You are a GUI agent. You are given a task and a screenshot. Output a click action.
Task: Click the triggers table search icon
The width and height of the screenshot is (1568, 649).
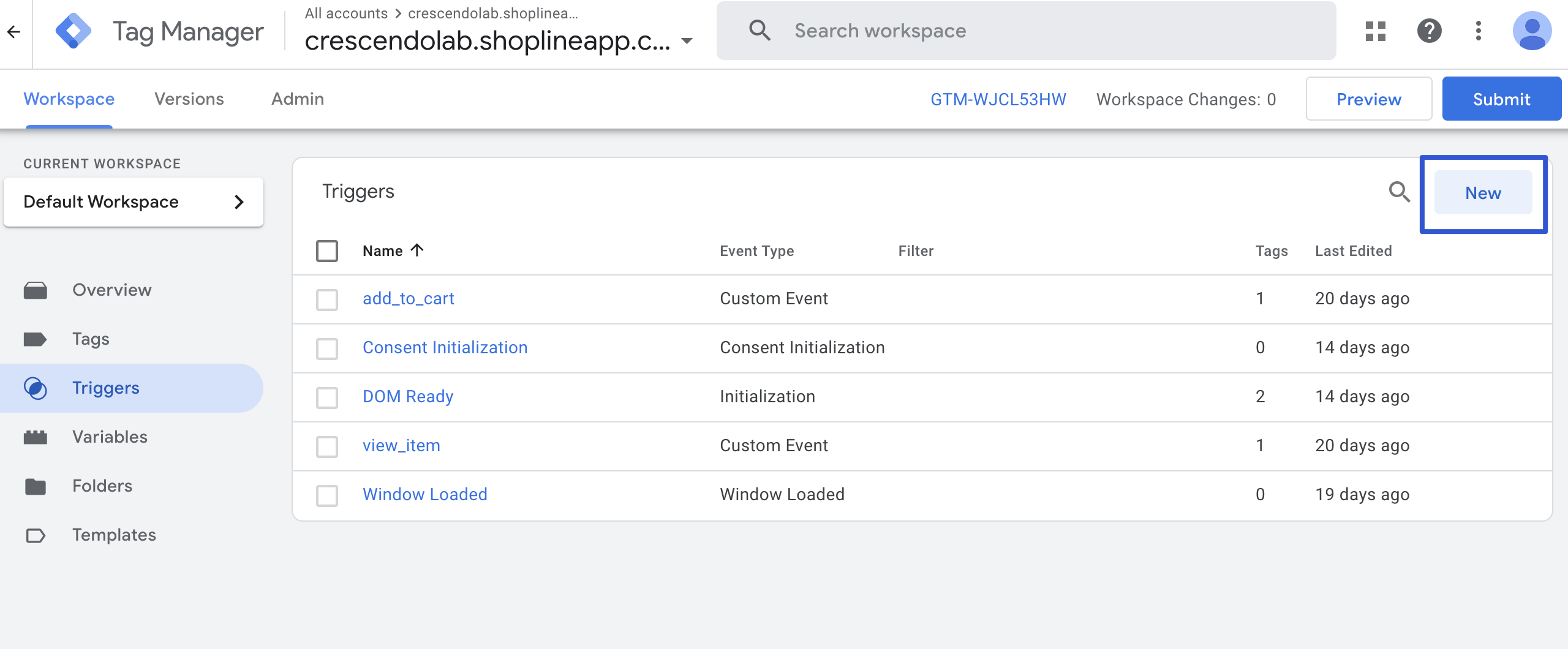point(1399,192)
